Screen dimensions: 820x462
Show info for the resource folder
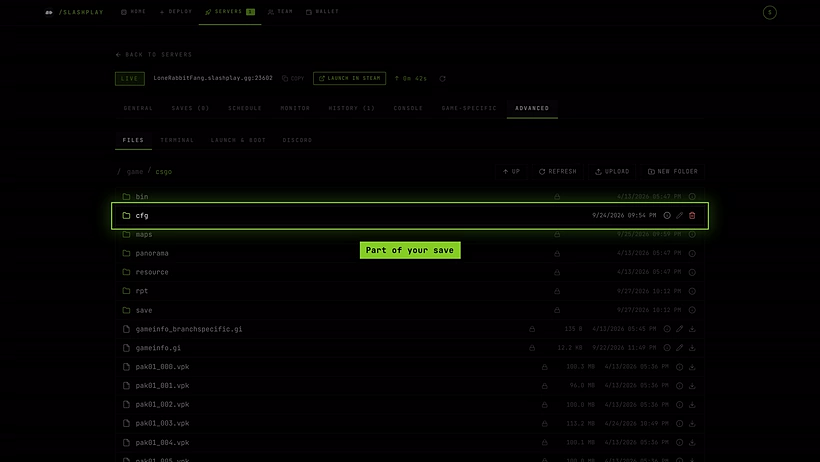click(x=692, y=272)
